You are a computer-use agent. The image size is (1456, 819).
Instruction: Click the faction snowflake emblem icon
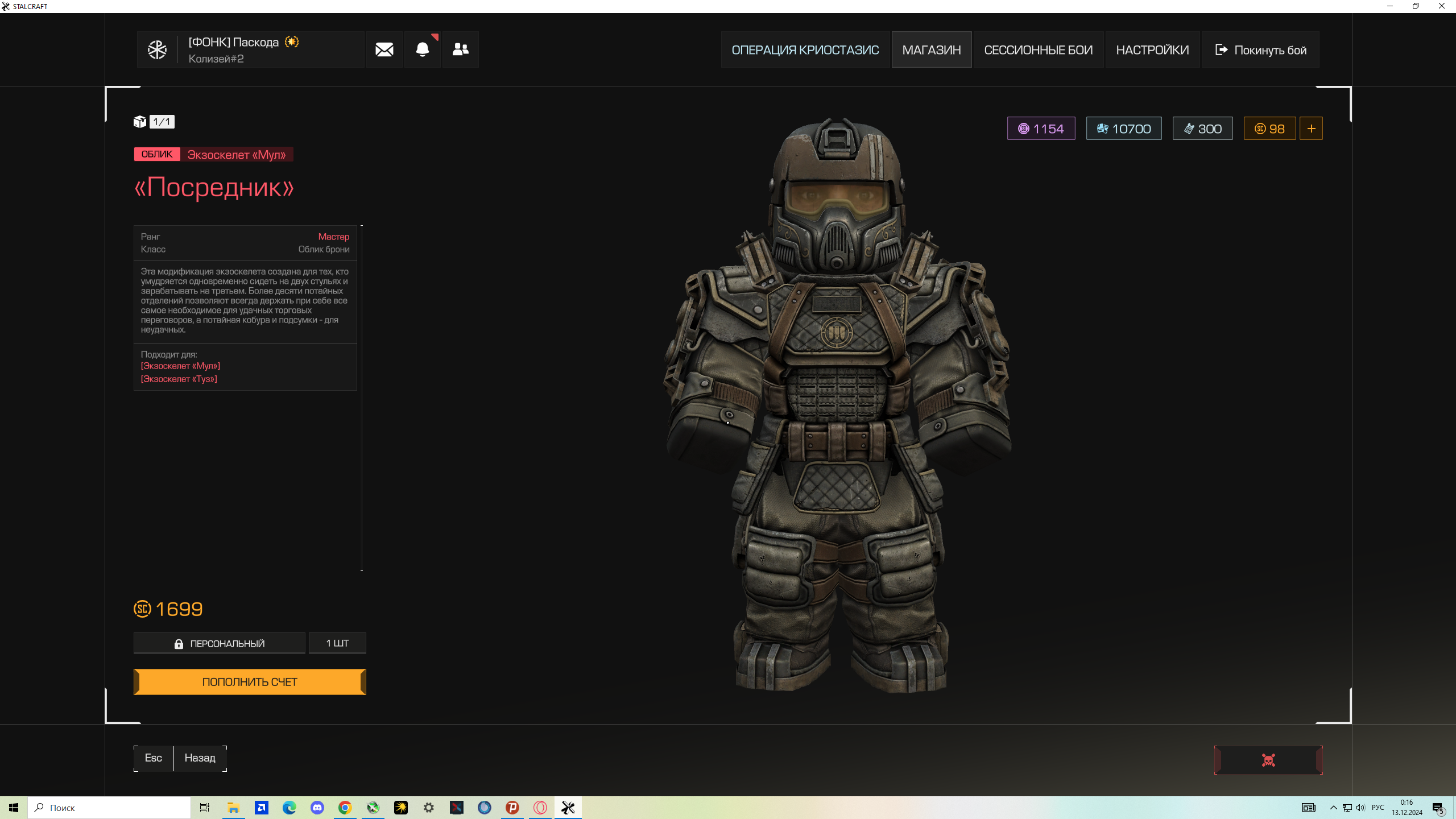click(x=157, y=49)
